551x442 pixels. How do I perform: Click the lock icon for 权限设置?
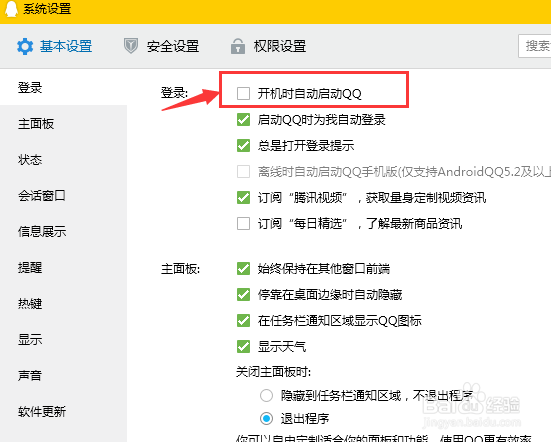coord(238,46)
